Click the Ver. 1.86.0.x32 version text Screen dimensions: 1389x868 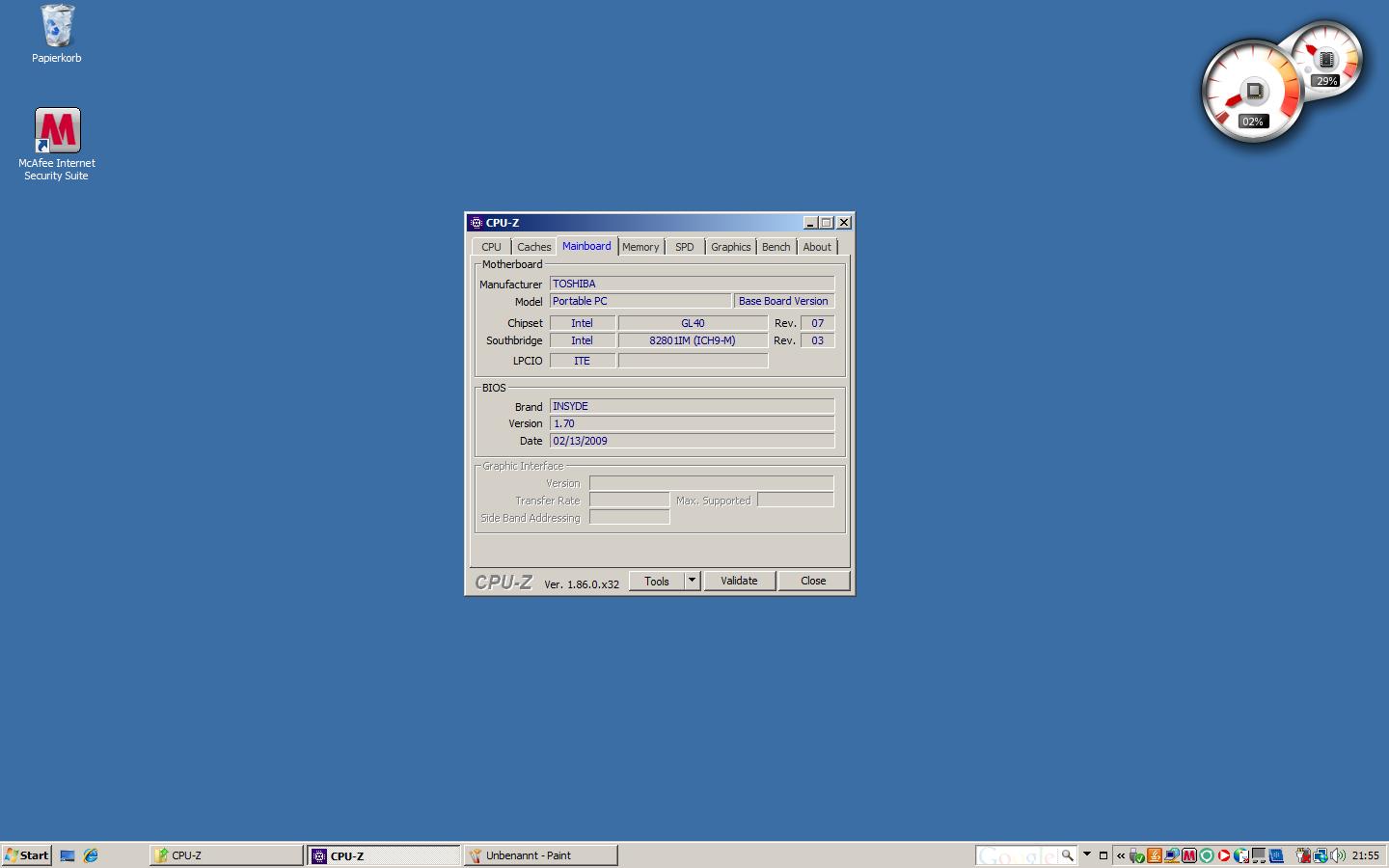(x=582, y=584)
